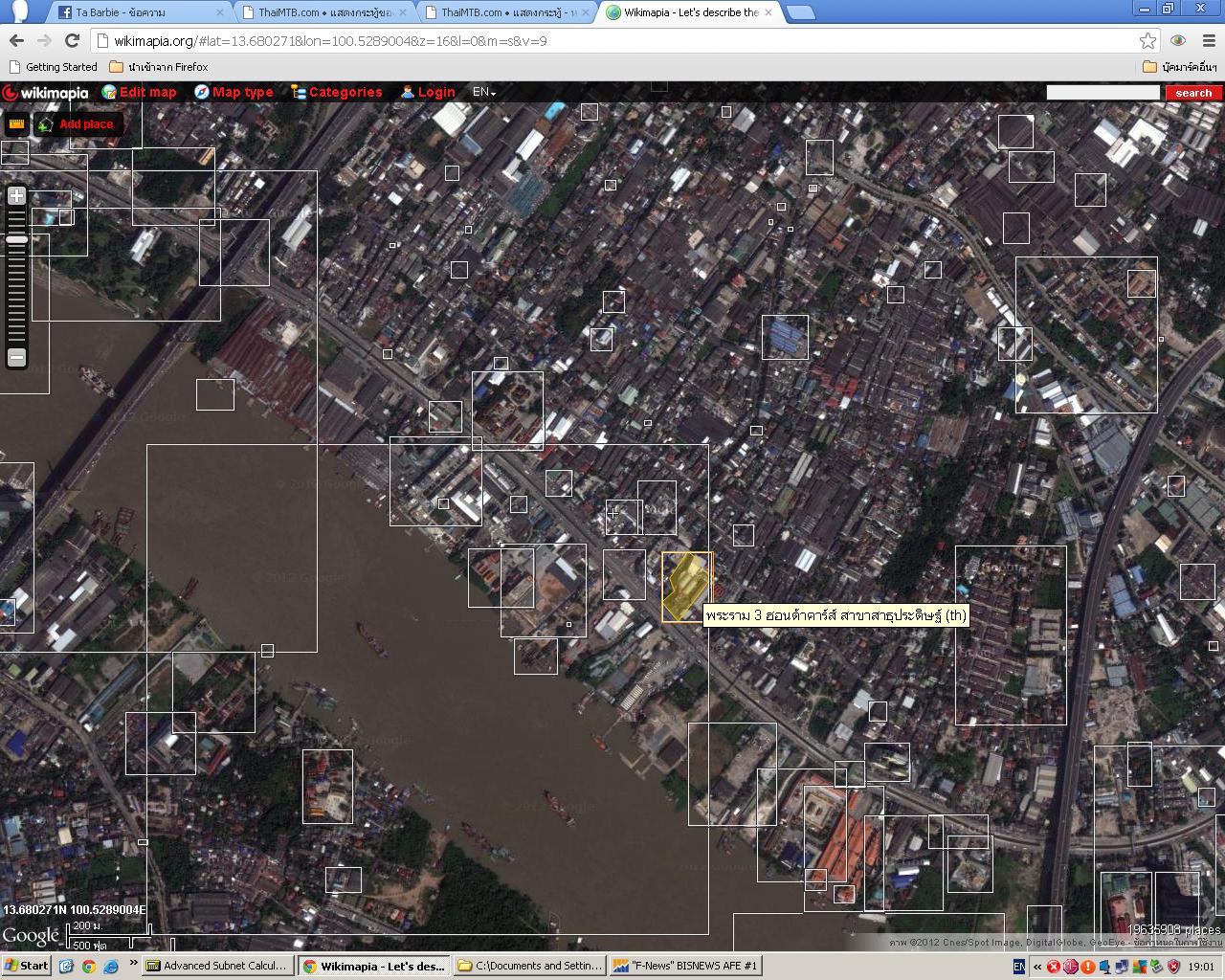The width and height of the screenshot is (1225, 980).
Task: Open the Edit map menu
Action: point(140,92)
